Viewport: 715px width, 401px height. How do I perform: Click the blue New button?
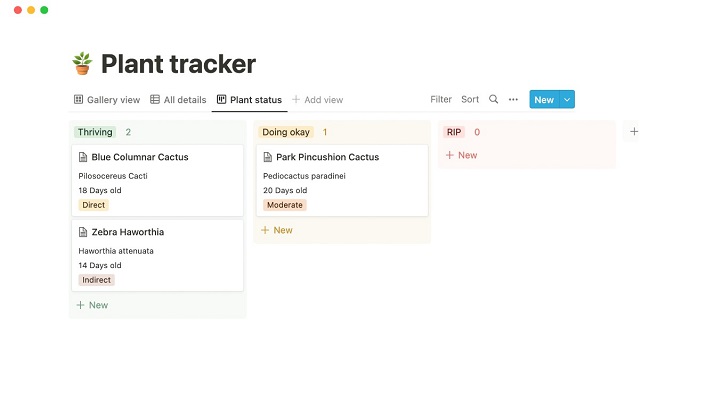click(x=543, y=100)
